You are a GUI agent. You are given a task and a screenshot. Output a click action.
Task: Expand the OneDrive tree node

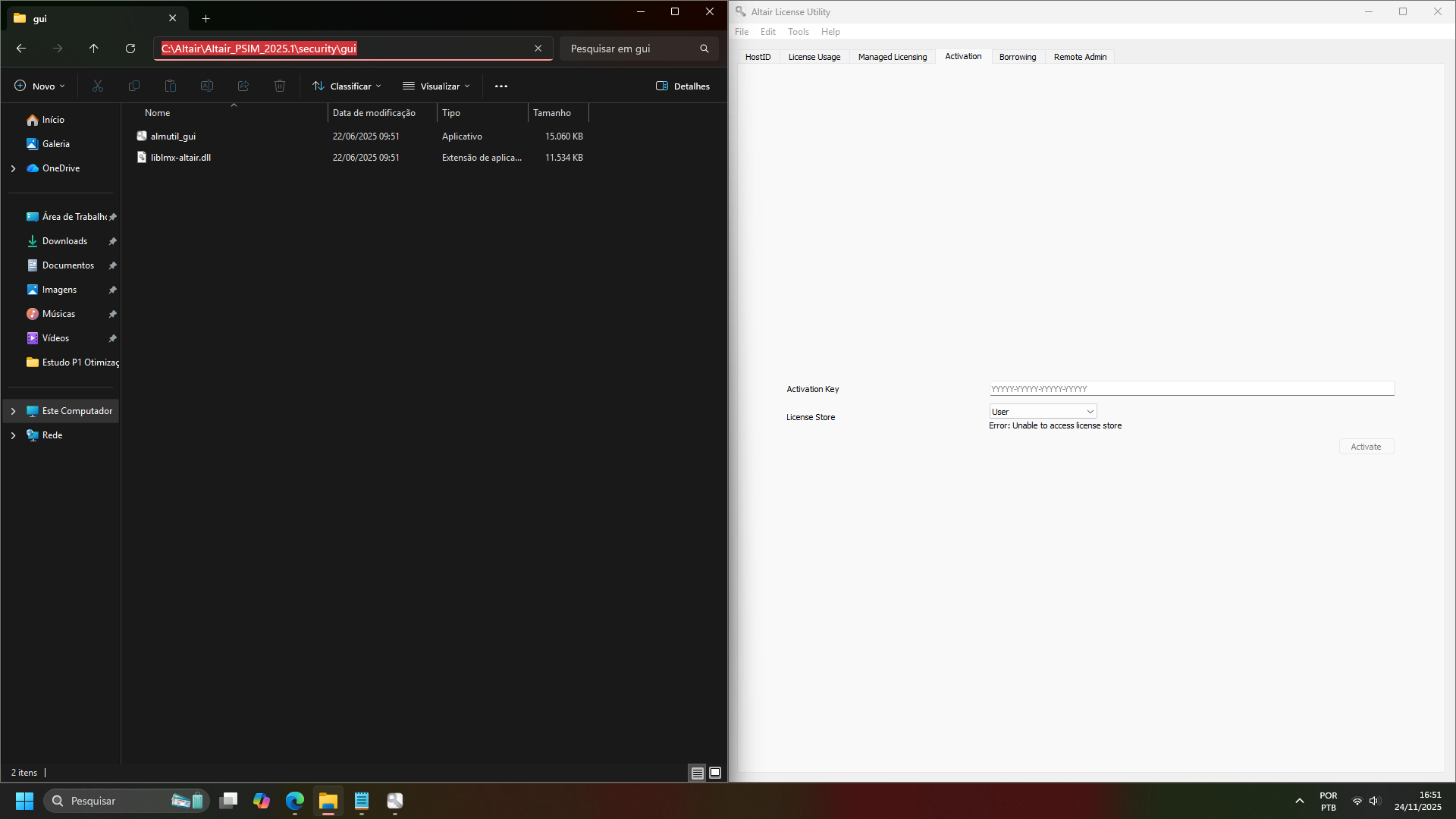pos(13,168)
